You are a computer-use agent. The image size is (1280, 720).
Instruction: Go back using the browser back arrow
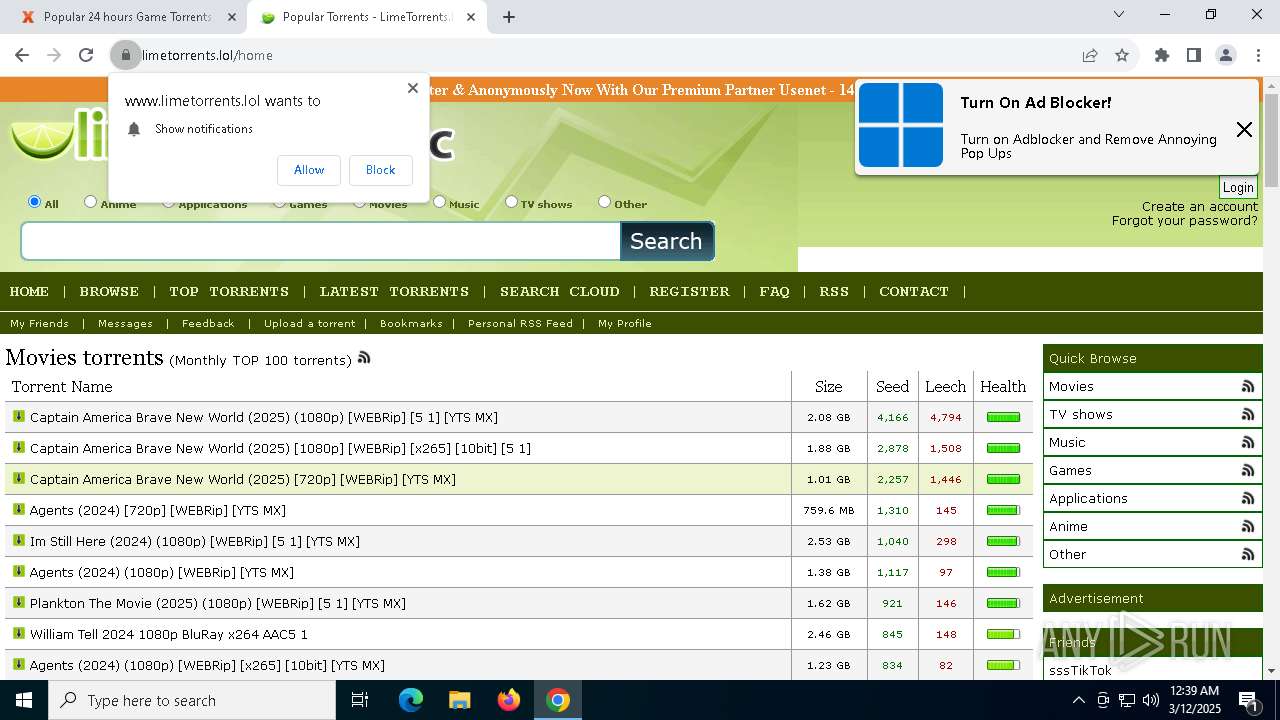point(22,55)
